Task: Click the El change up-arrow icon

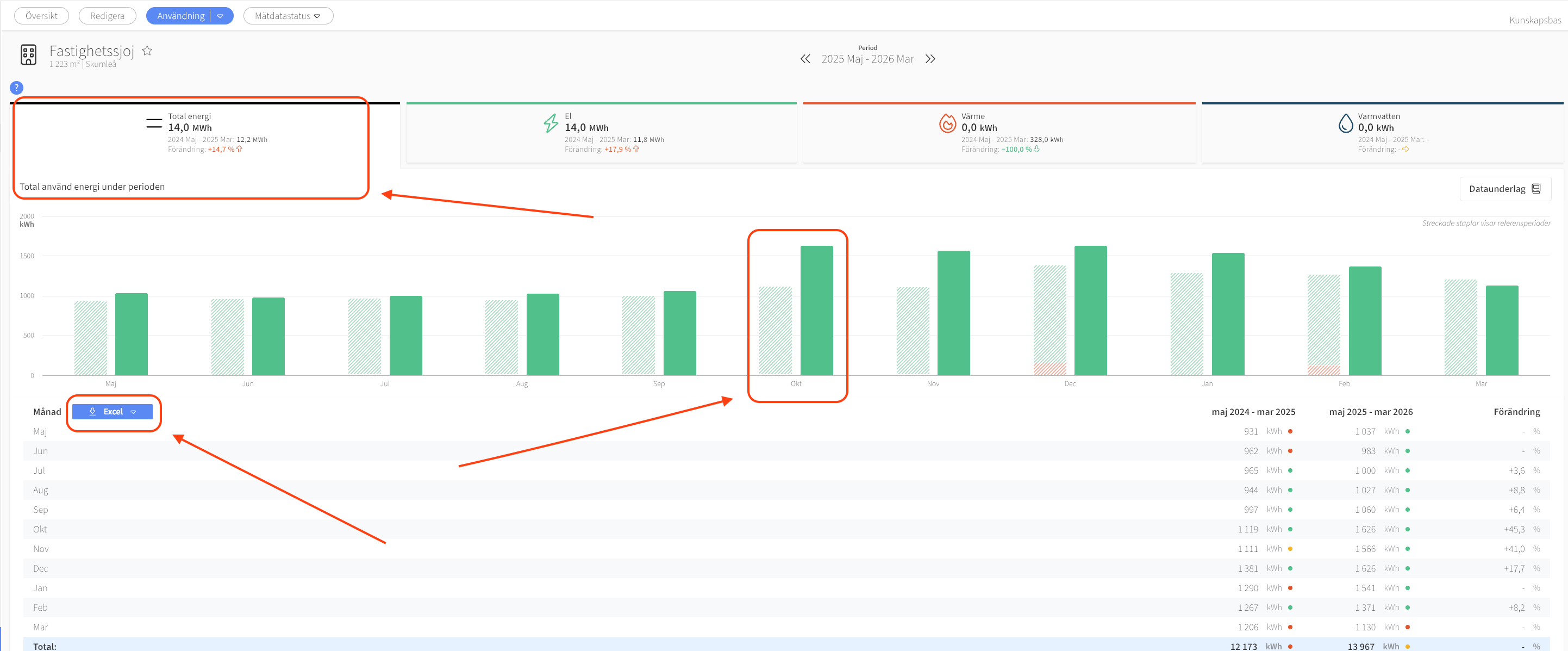Action: click(636, 149)
